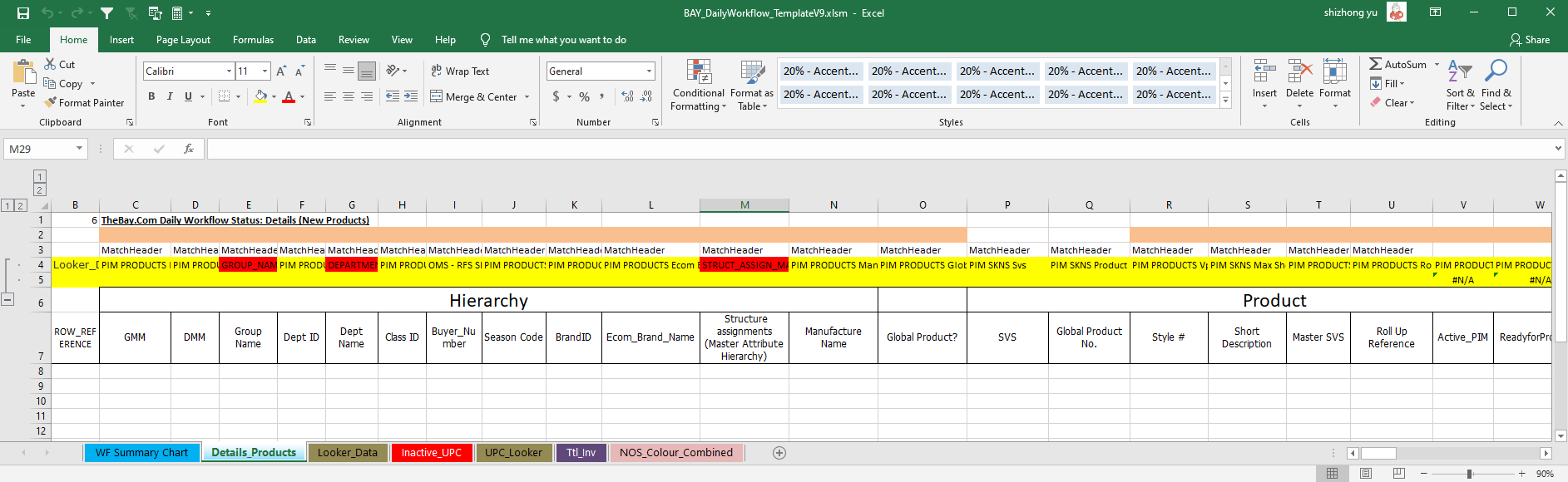Open the Borders tool icon
Screen dimensions: 1568x482
point(224,96)
